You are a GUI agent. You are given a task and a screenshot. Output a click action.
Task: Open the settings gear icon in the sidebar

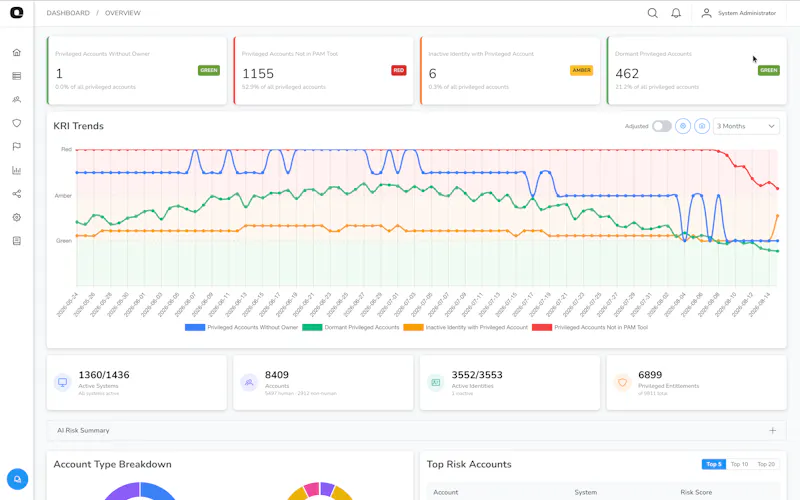coord(17,217)
